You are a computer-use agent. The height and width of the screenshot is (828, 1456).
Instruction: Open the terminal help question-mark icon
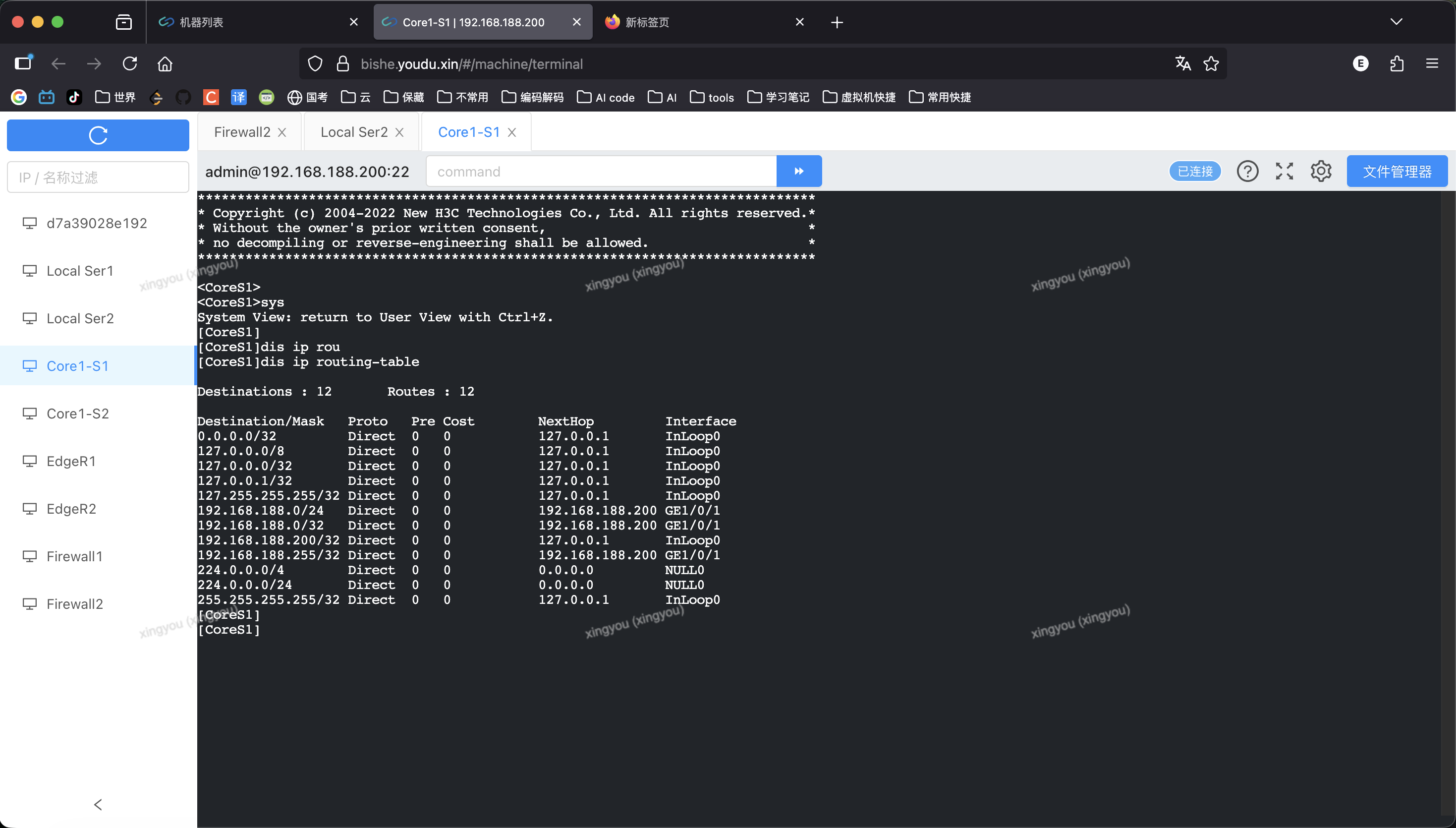click(x=1247, y=171)
